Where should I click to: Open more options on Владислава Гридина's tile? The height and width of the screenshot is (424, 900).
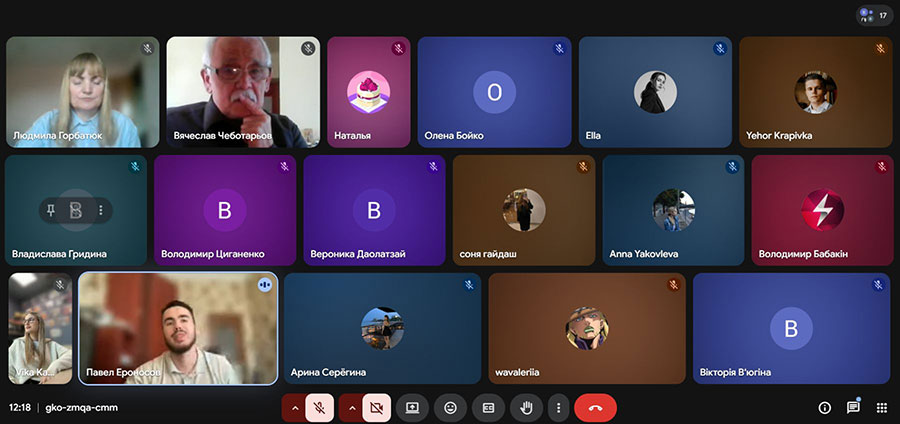101,211
